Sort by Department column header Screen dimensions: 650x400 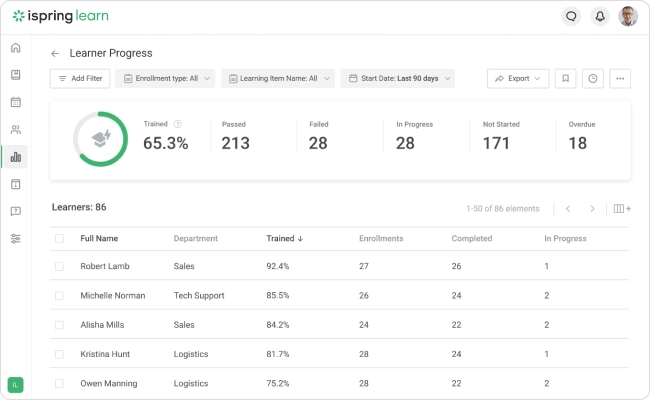point(196,238)
